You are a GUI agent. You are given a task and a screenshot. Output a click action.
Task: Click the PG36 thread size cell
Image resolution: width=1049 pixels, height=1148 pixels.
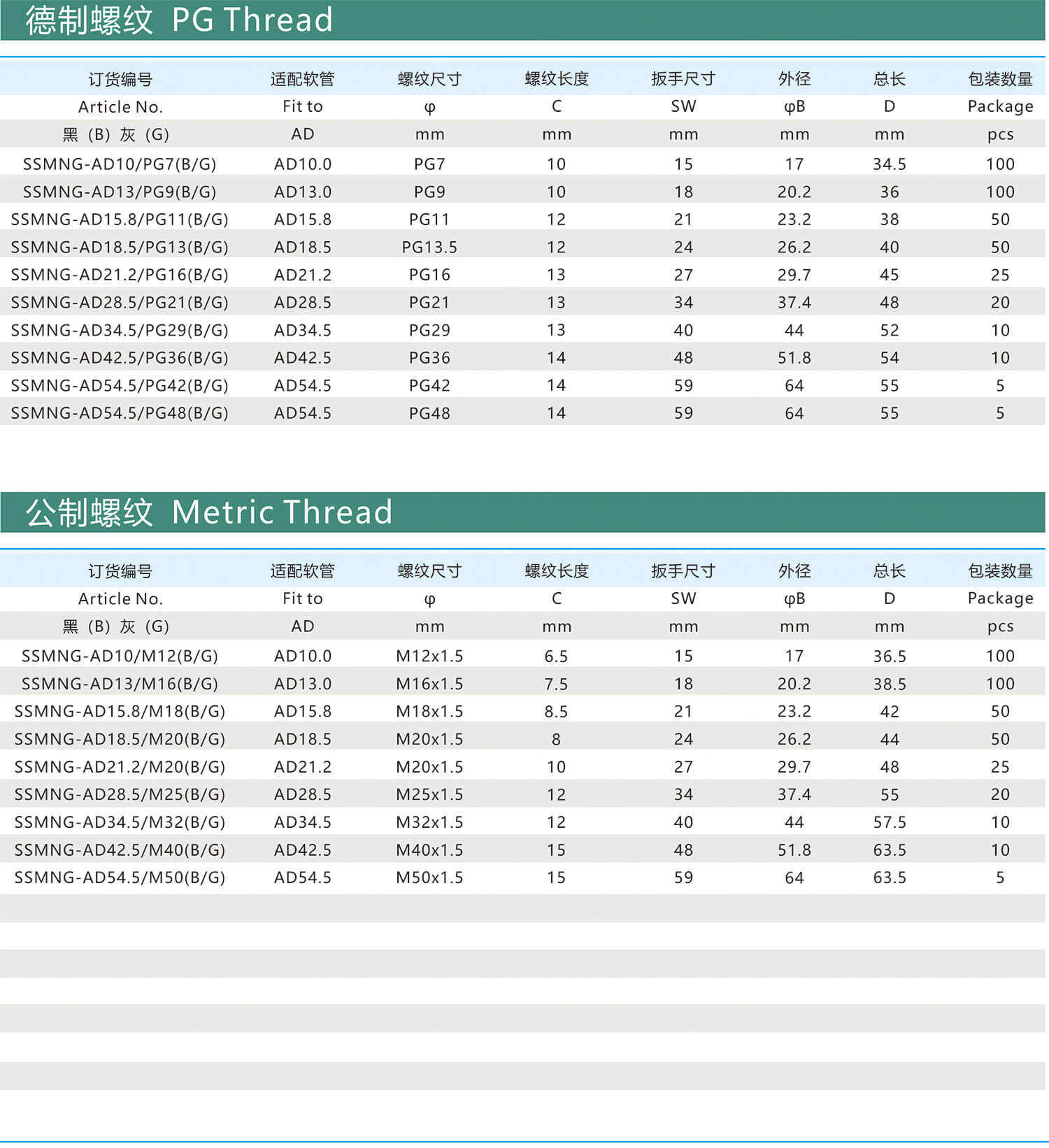tap(429, 358)
